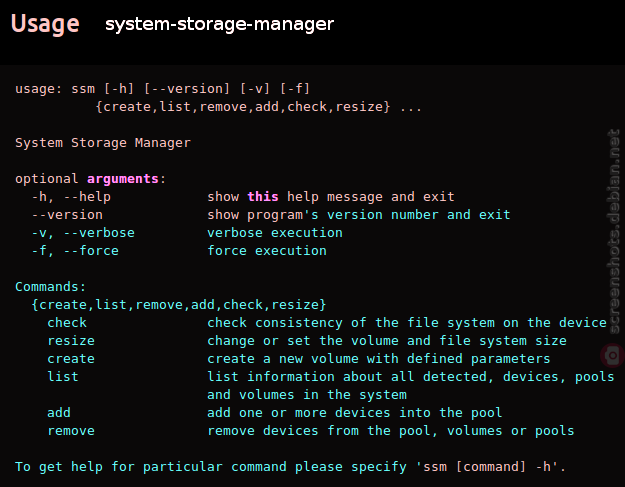This screenshot has height=487, width=625.
Task: Click the '--version' option line
Action: [x=67, y=214]
